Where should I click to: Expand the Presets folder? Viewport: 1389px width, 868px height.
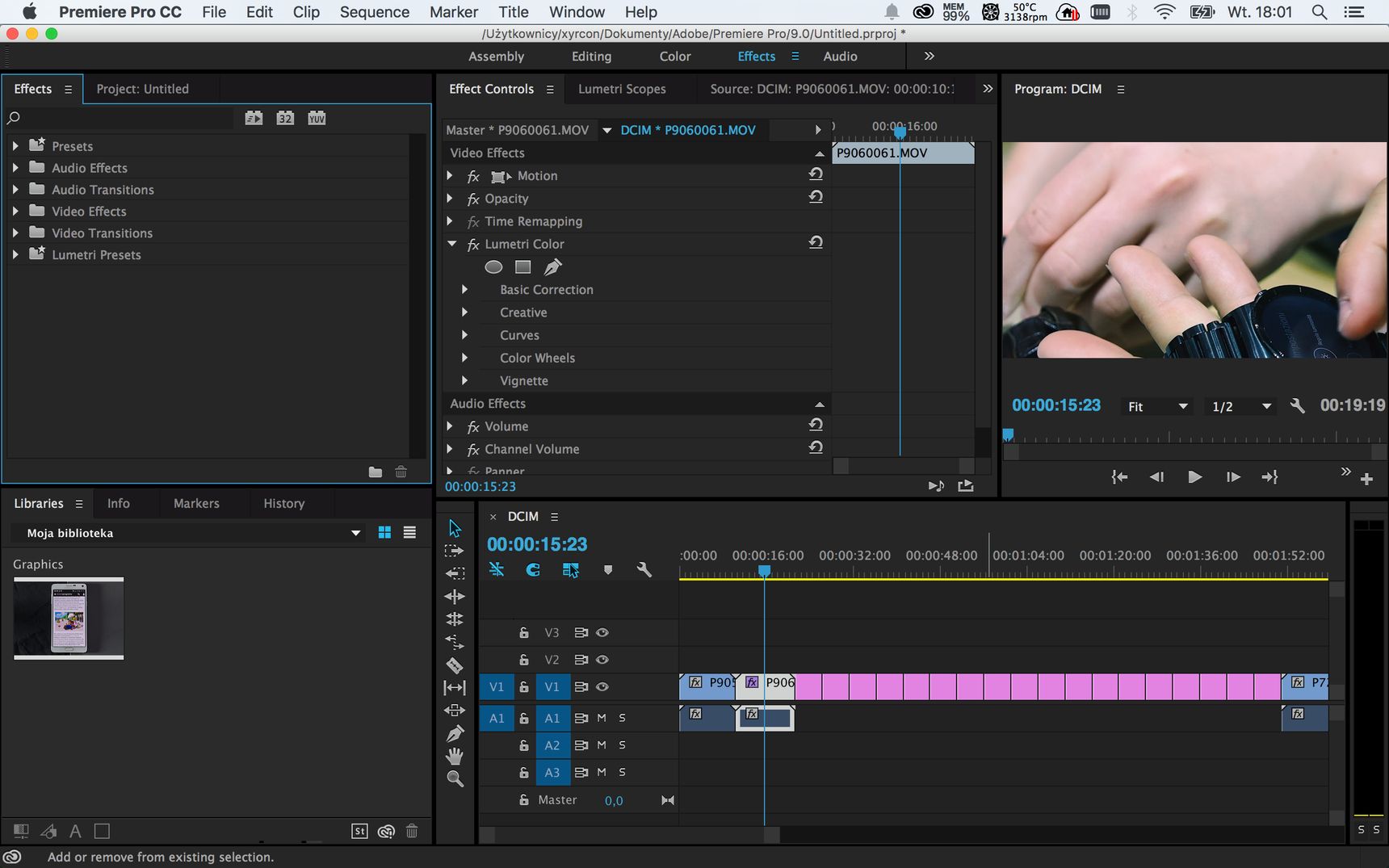coord(15,146)
